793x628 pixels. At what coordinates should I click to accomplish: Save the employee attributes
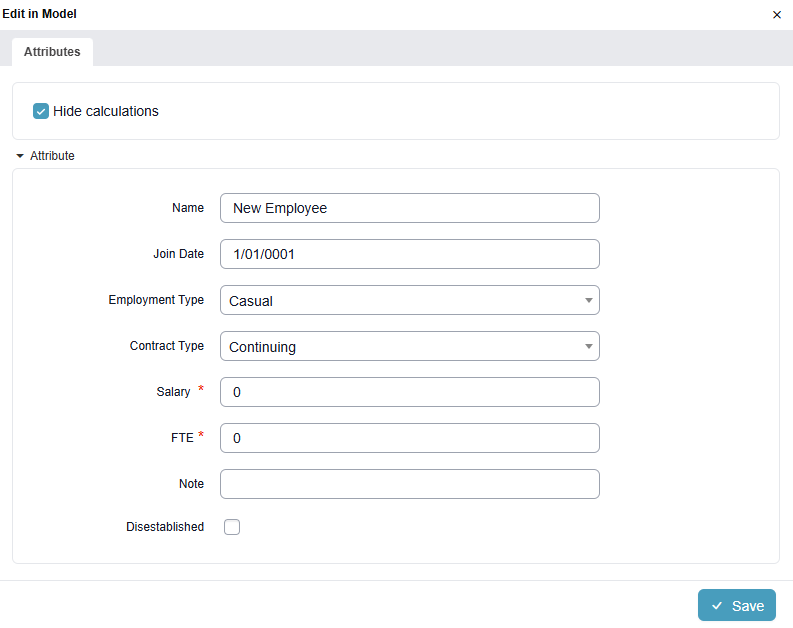[x=736, y=605]
